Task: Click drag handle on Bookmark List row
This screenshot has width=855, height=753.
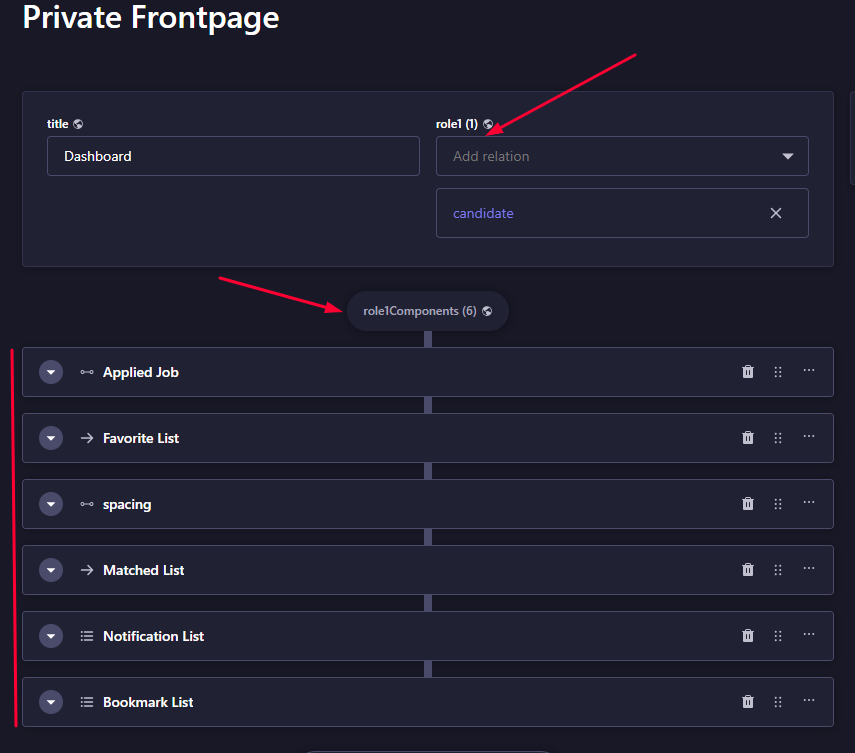Action: 778,702
